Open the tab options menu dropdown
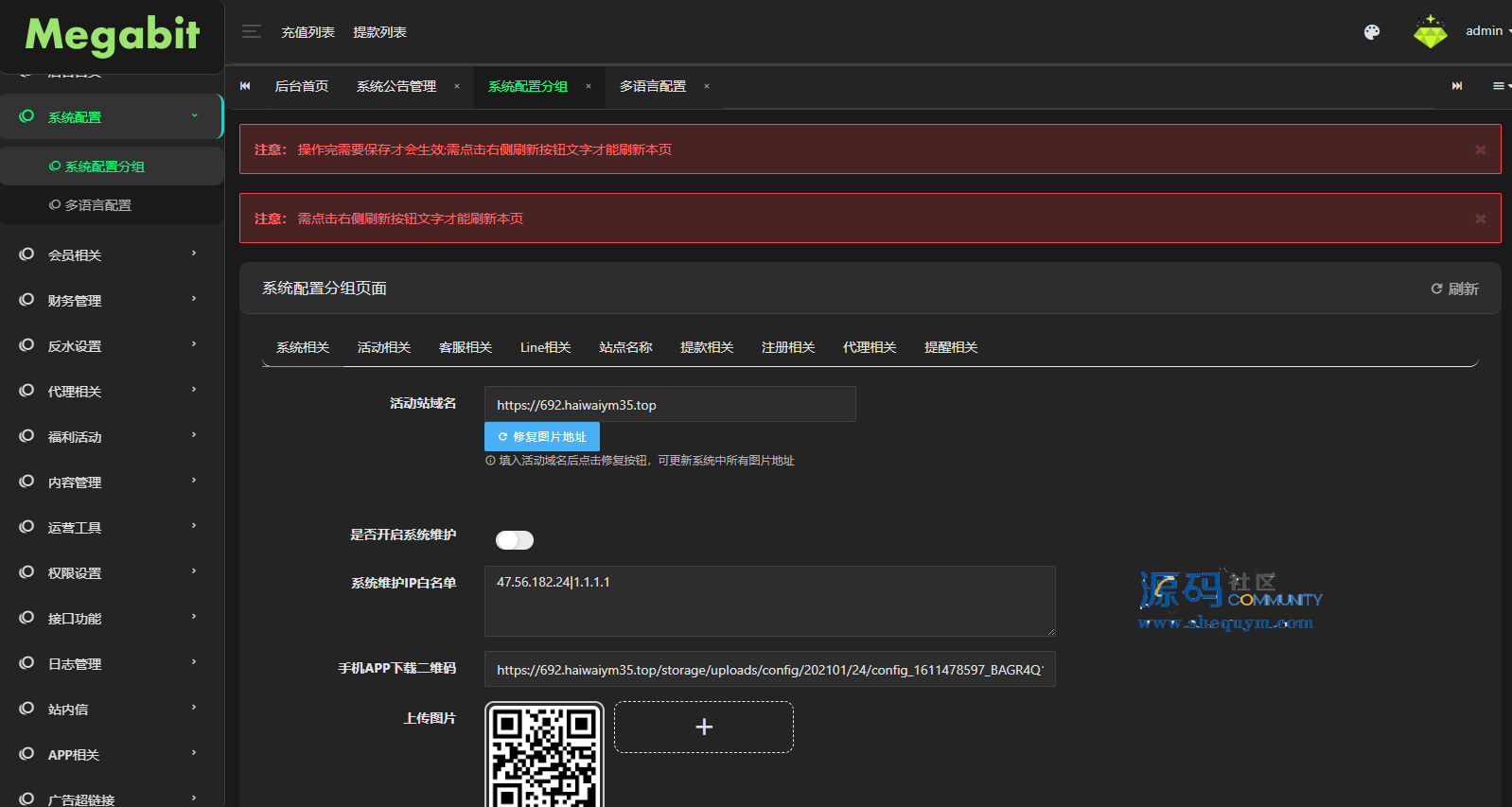 (x=1500, y=86)
